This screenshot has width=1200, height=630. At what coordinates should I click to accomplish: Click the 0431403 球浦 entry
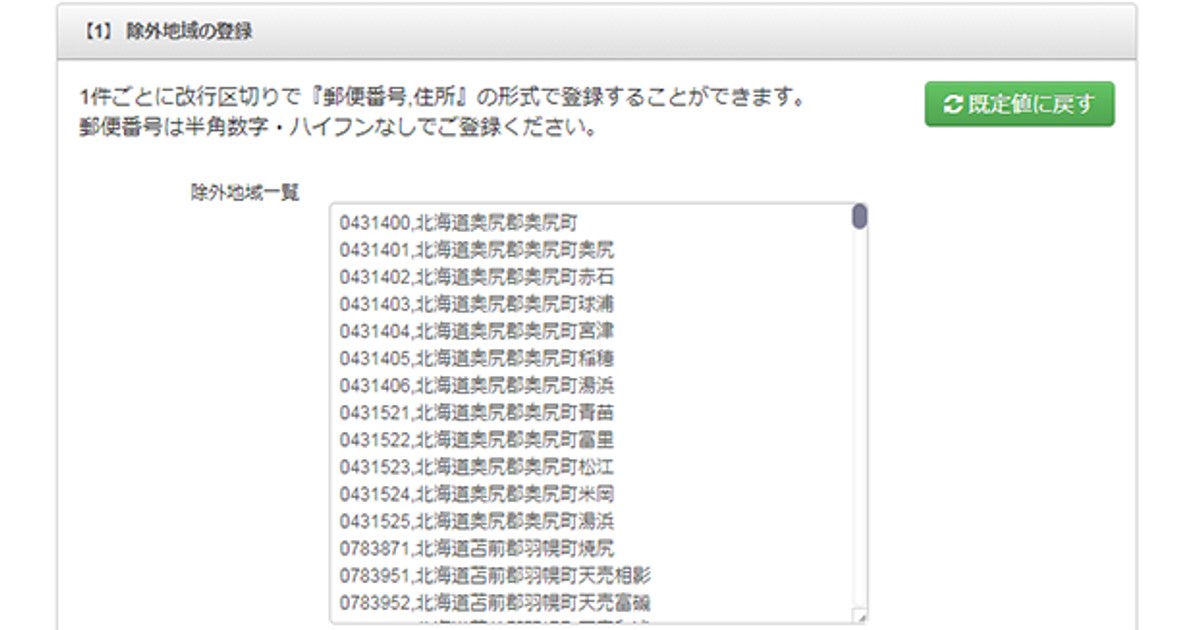coord(477,303)
